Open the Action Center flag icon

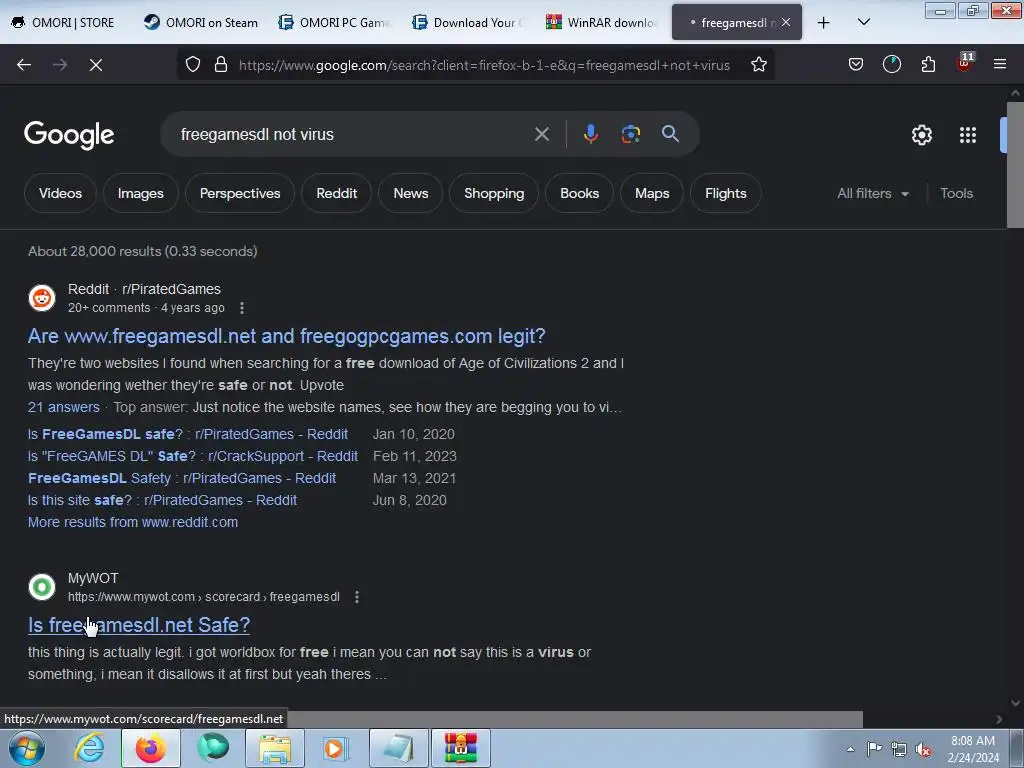(874, 749)
